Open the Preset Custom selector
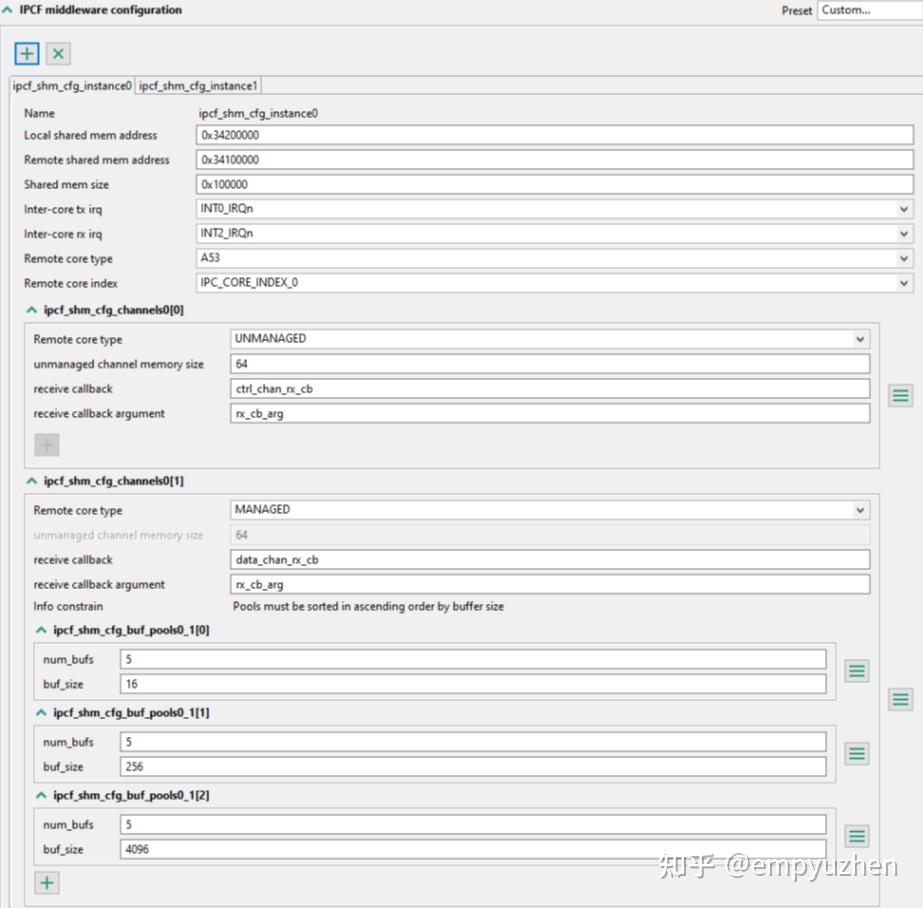 868,10
